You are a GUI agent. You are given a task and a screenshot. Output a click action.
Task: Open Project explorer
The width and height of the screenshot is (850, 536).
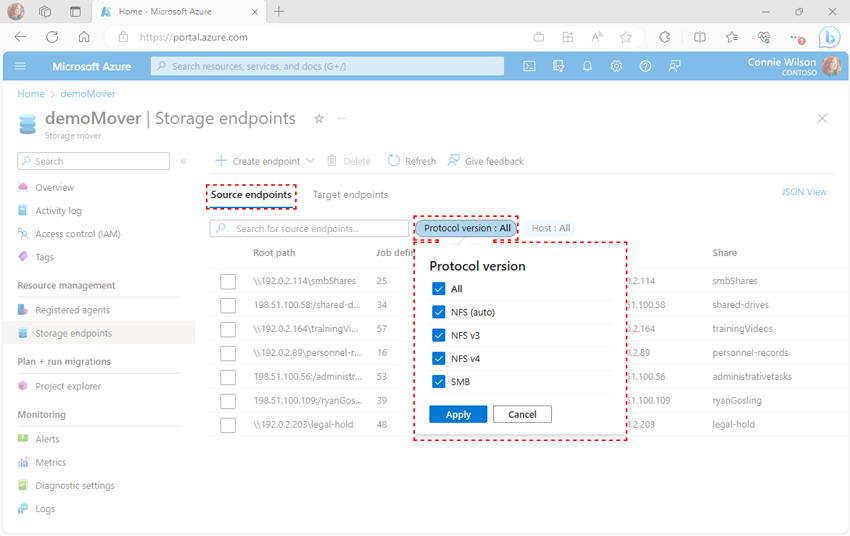pos(68,386)
